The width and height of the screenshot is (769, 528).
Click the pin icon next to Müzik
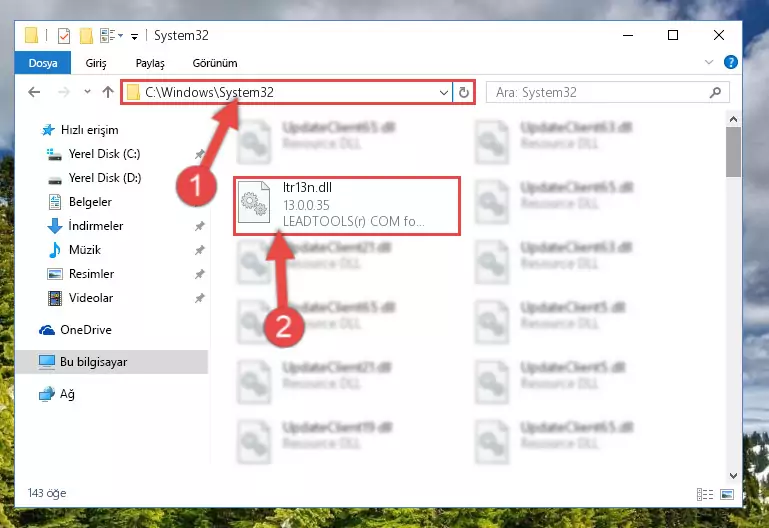pos(199,250)
